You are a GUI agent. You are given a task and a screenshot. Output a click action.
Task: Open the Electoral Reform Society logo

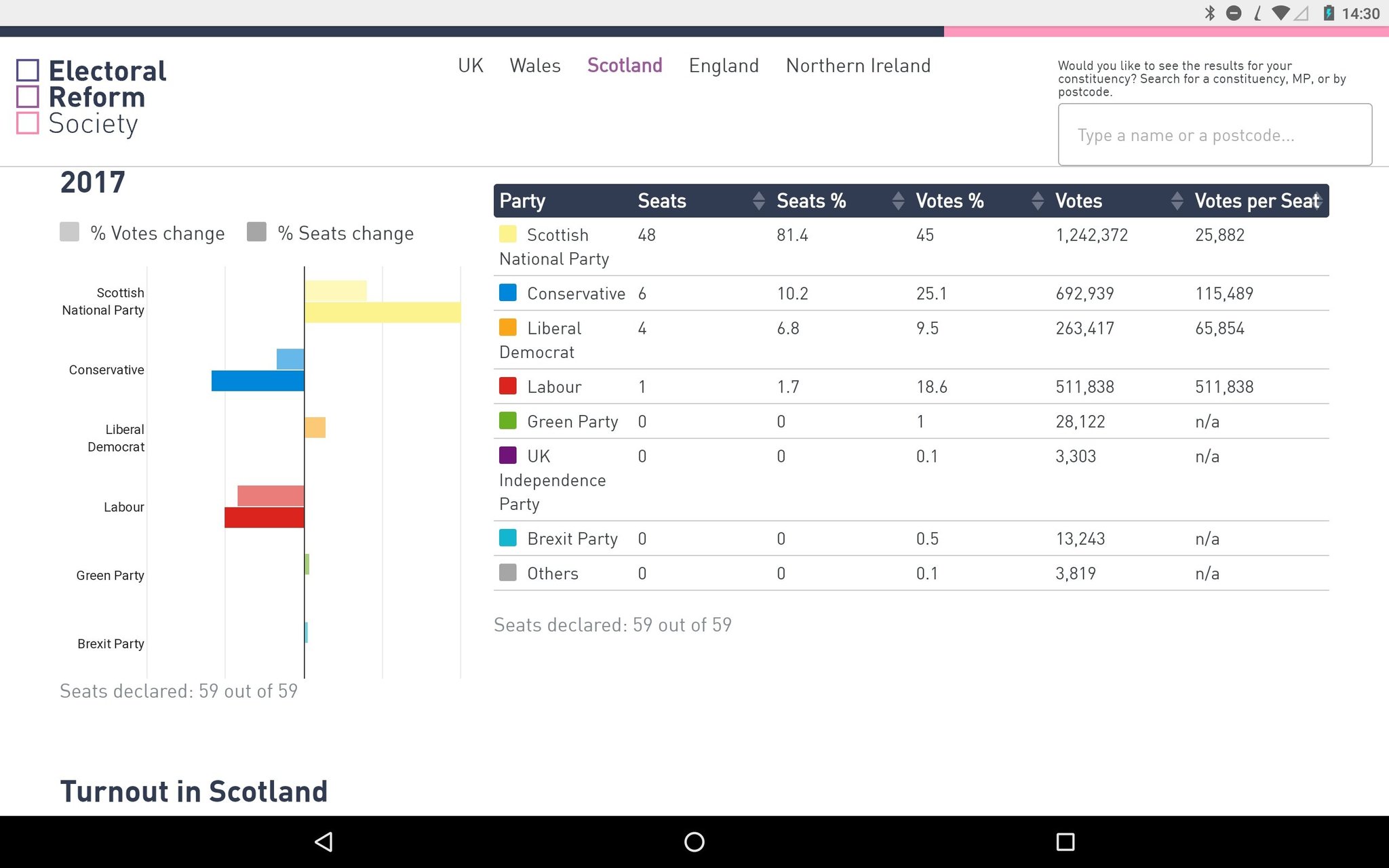(x=92, y=97)
